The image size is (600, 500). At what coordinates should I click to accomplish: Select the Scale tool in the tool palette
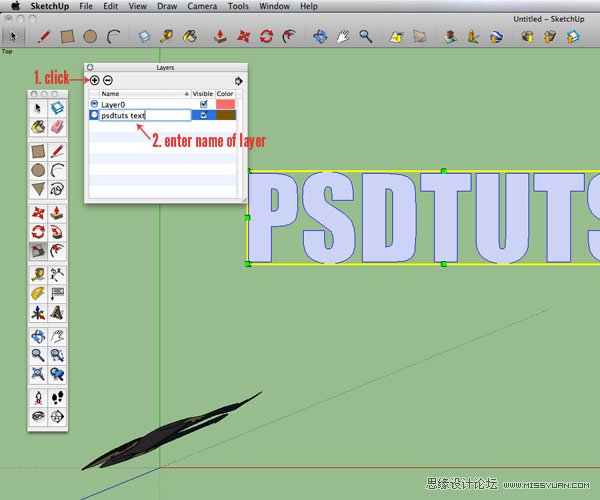pos(38,251)
